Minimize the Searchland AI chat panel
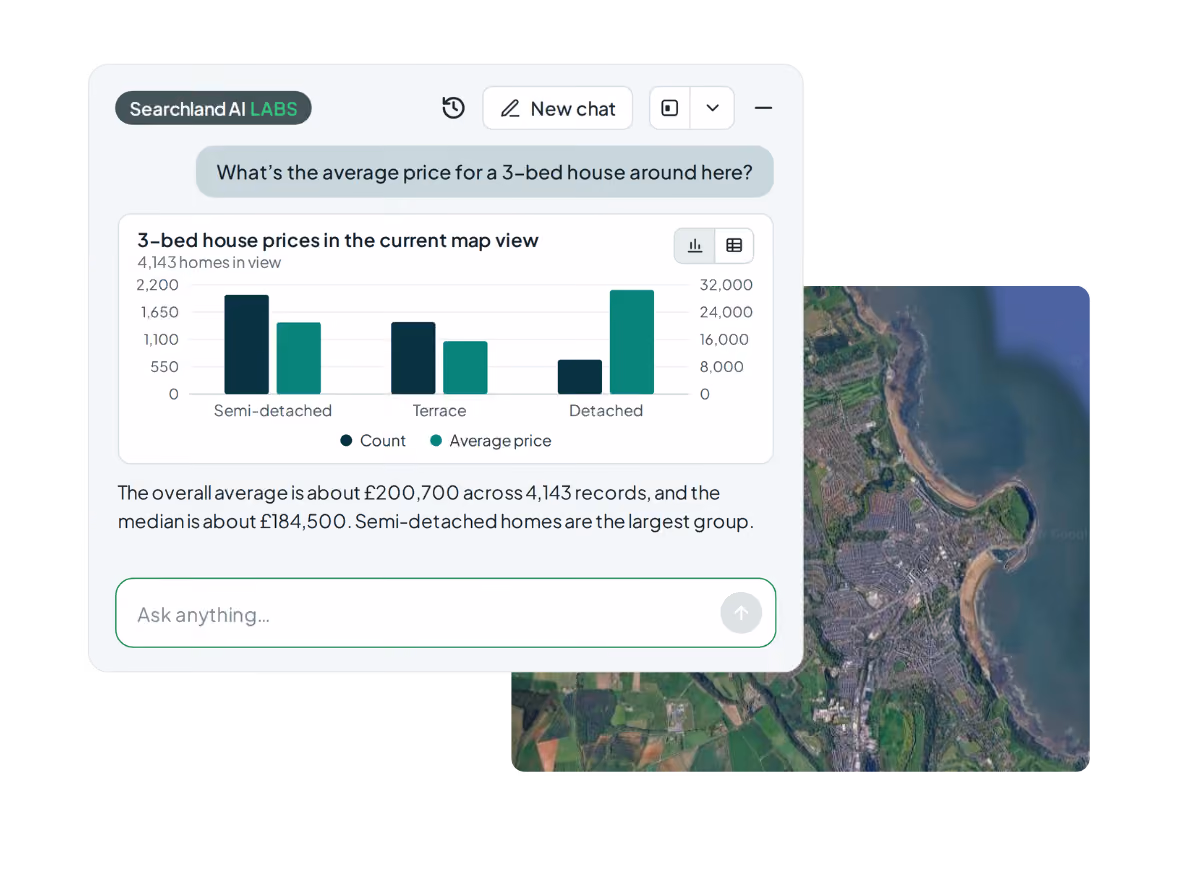The width and height of the screenshot is (1200, 878). pyautogui.click(x=763, y=108)
